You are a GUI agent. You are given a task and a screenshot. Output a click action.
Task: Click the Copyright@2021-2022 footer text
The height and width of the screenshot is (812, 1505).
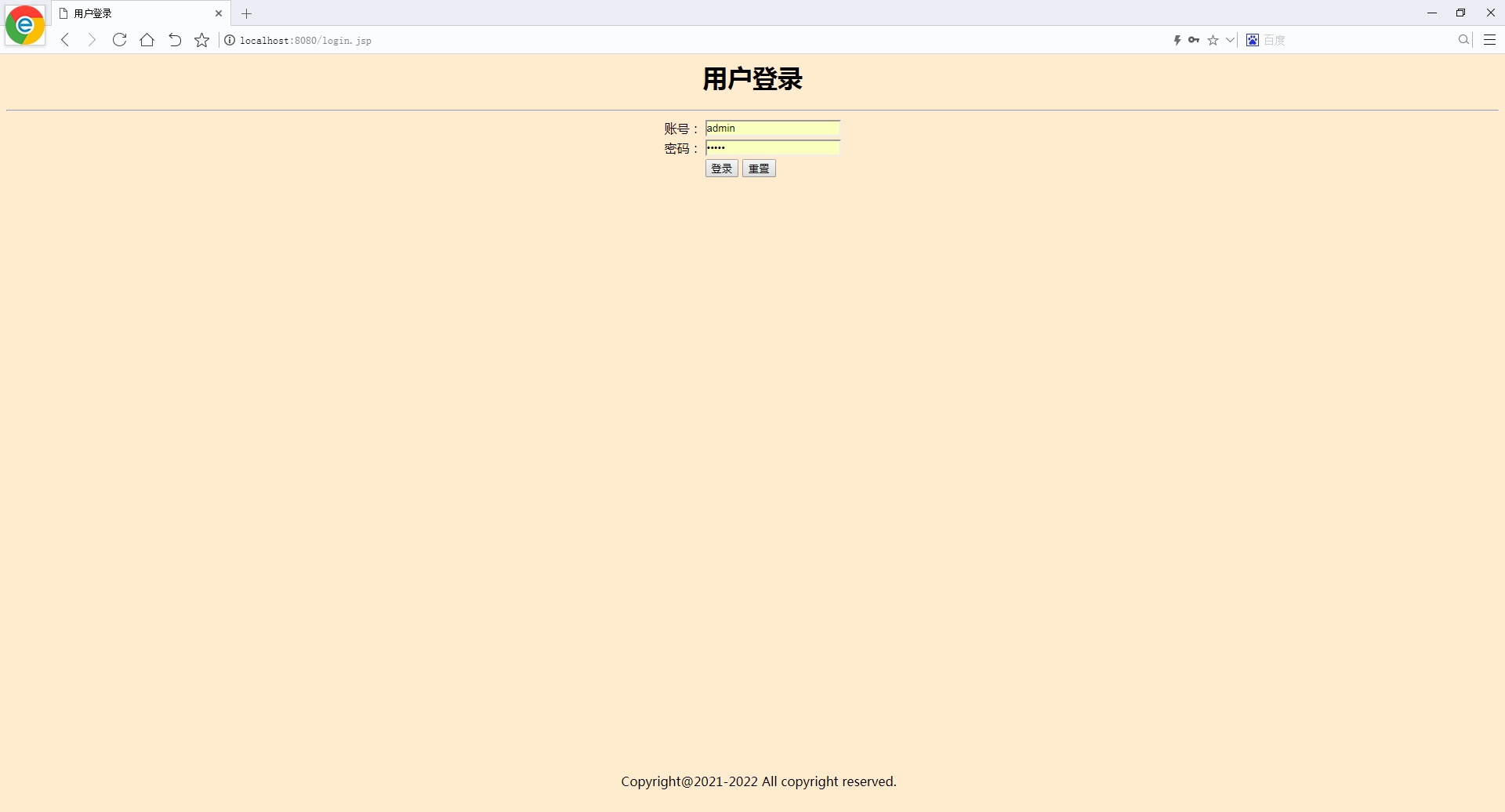coord(759,781)
